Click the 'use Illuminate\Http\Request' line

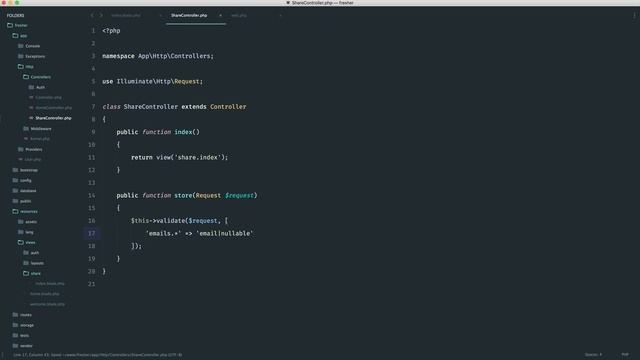click(152, 81)
